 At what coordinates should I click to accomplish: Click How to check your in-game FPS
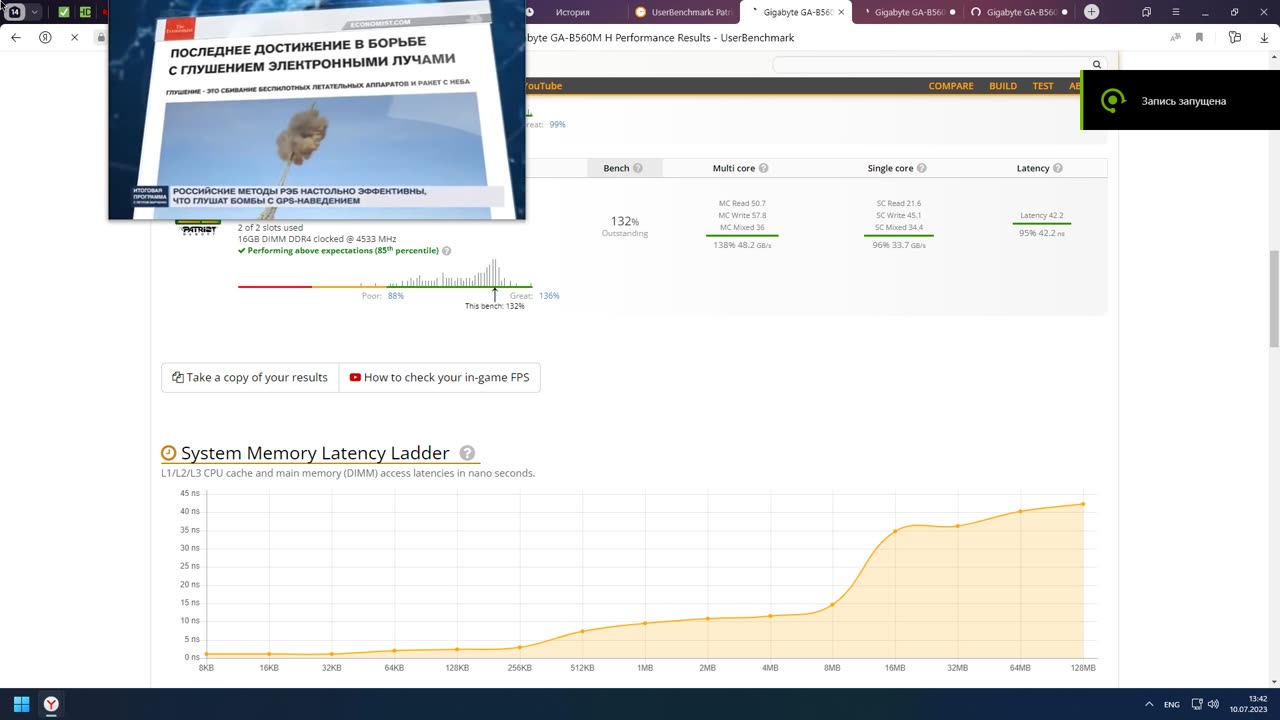click(440, 377)
